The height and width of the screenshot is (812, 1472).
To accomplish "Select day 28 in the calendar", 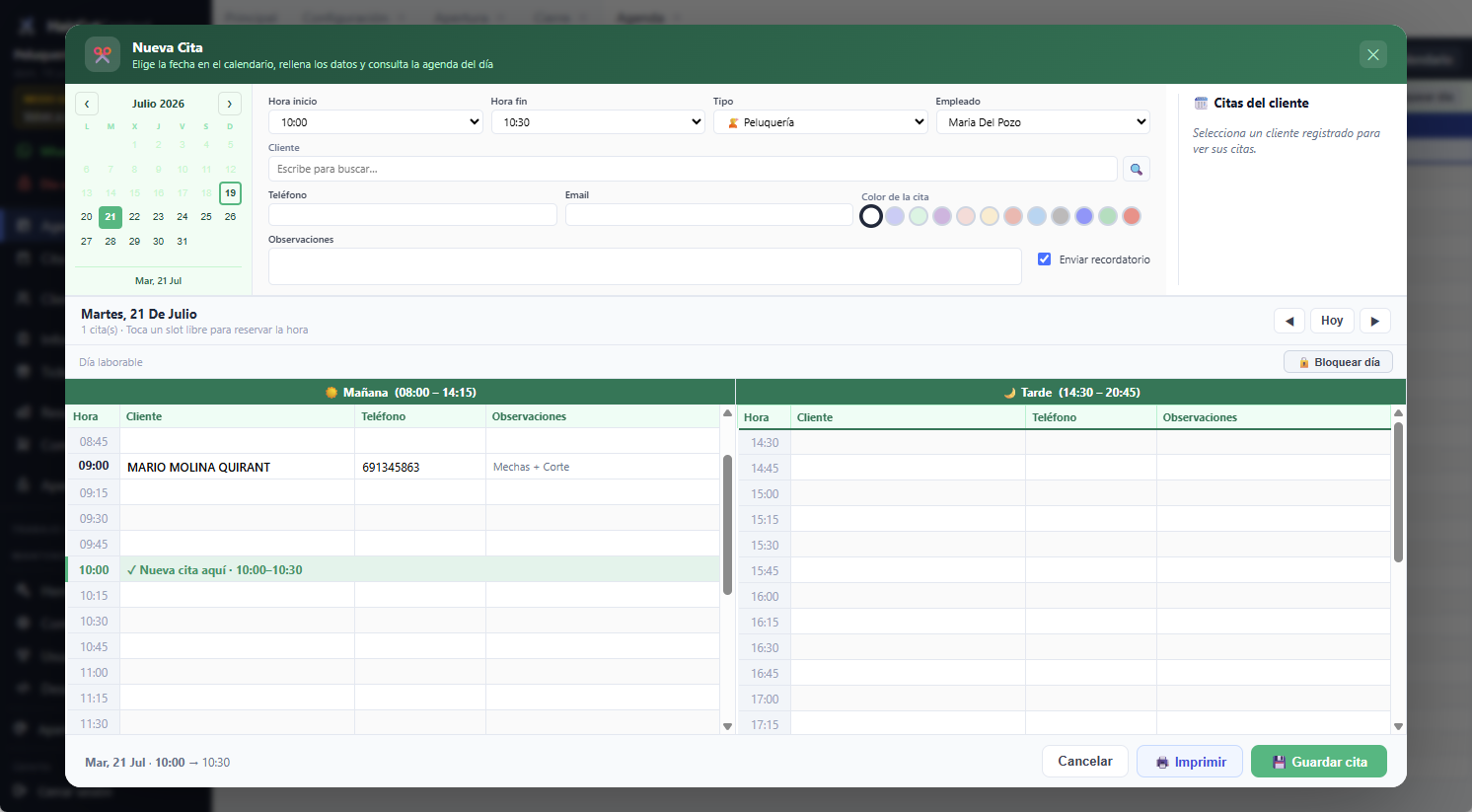I will pos(110,241).
